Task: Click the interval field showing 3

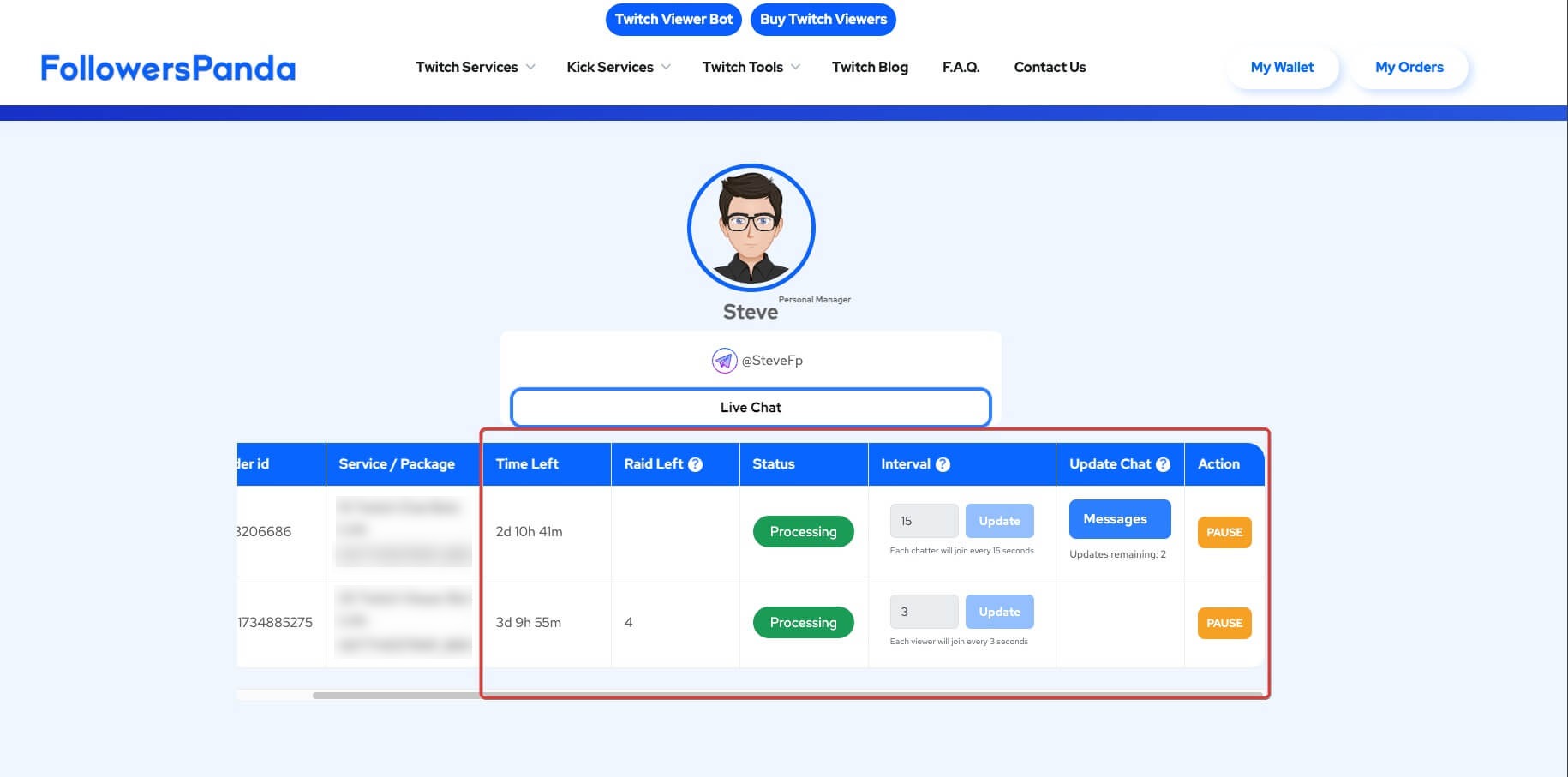Action: 924,612
